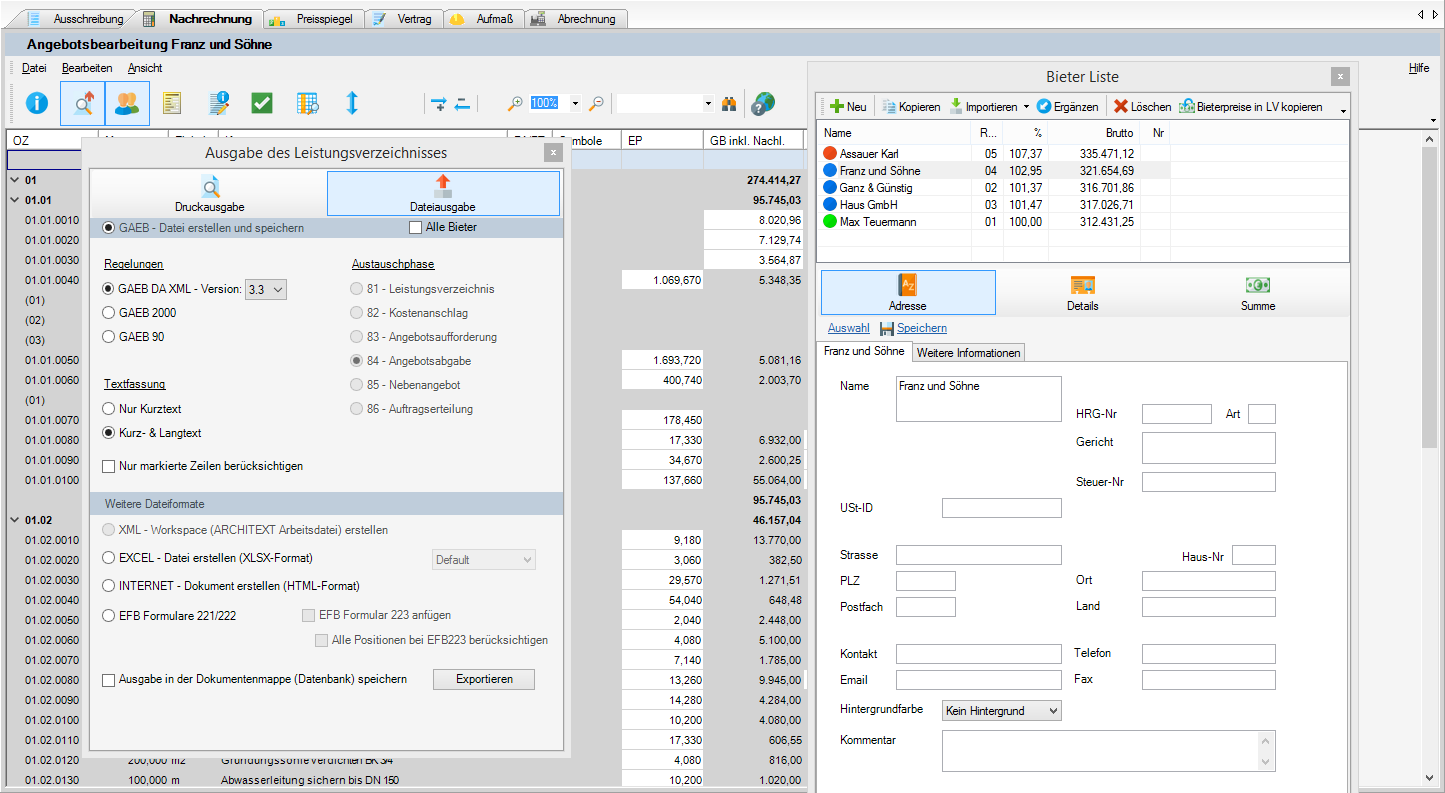Viewport: 1445px width, 793px height.
Task: Open the Summe section icon
Action: 1257,293
